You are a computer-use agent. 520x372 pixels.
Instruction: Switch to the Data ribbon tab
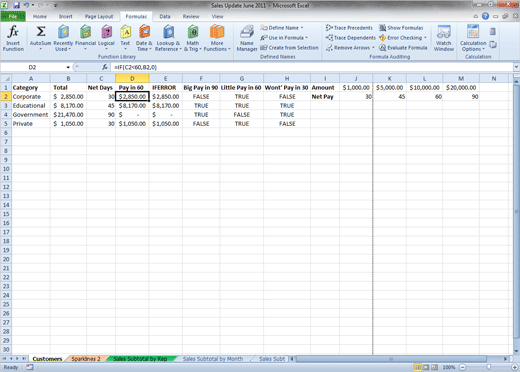pyautogui.click(x=165, y=16)
